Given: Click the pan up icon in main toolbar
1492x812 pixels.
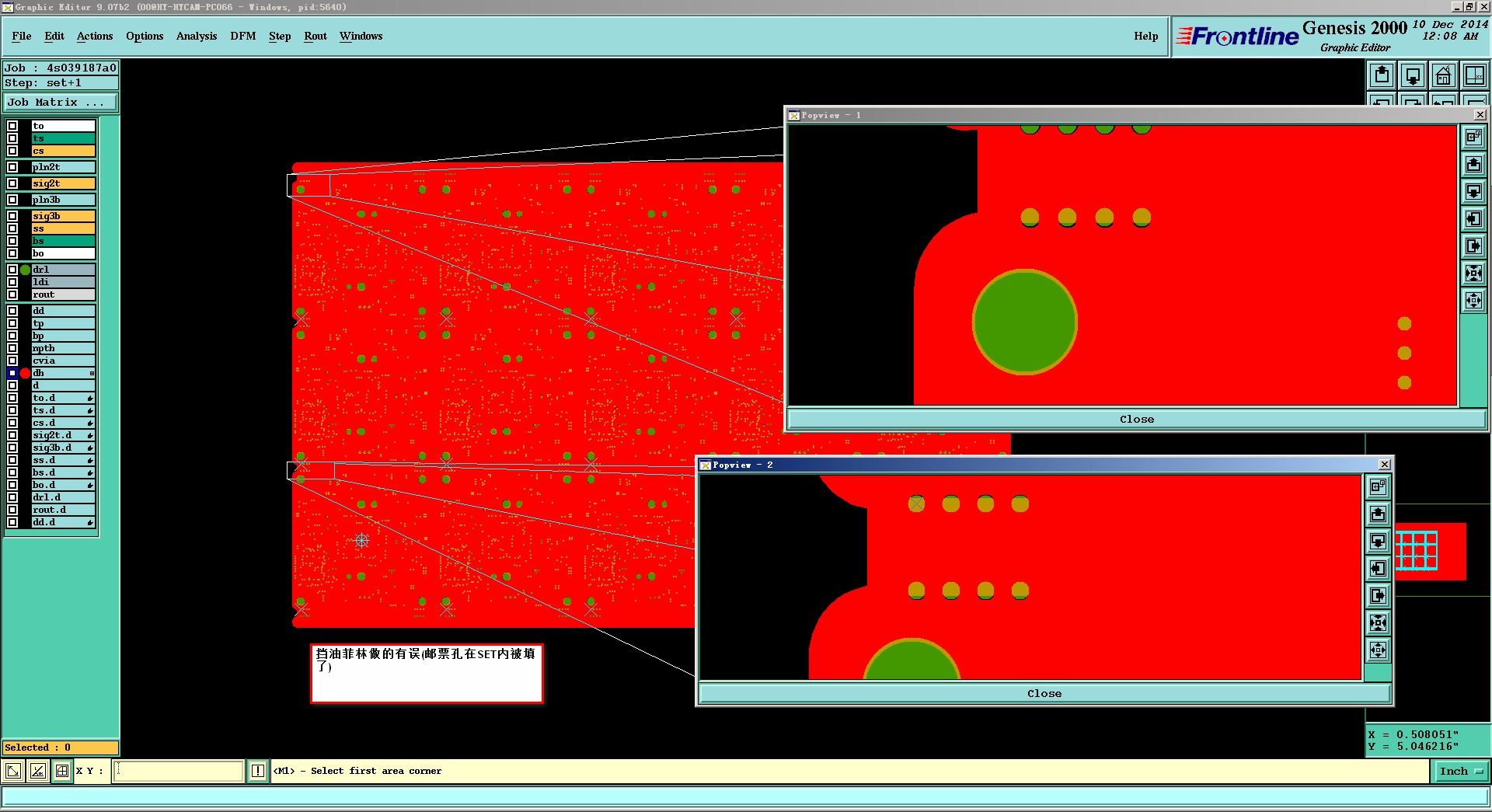Looking at the screenshot, I should (x=1382, y=75).
